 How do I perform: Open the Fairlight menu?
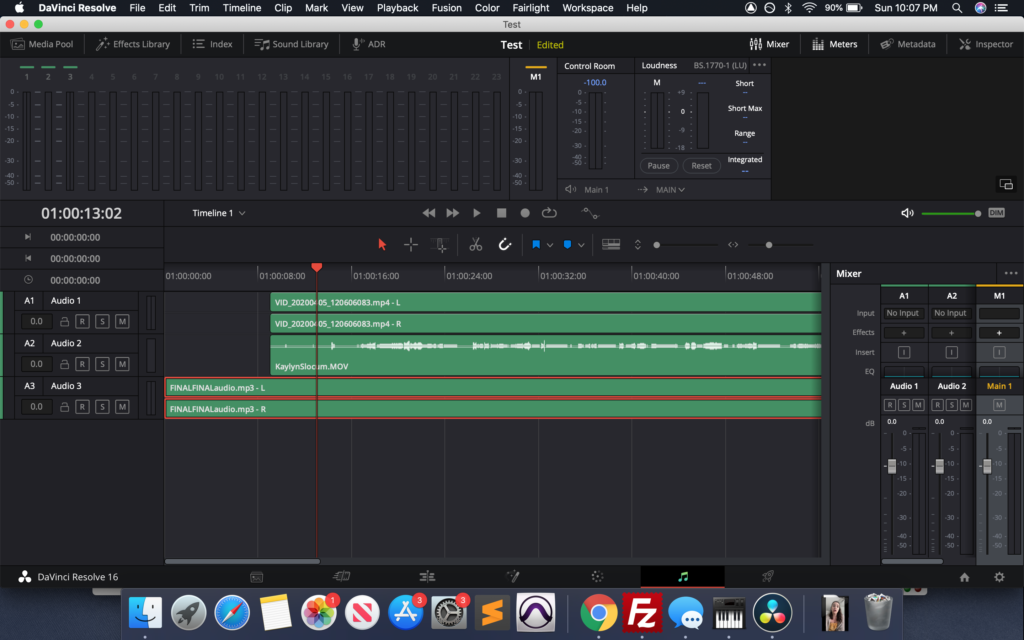coord(530,8)
